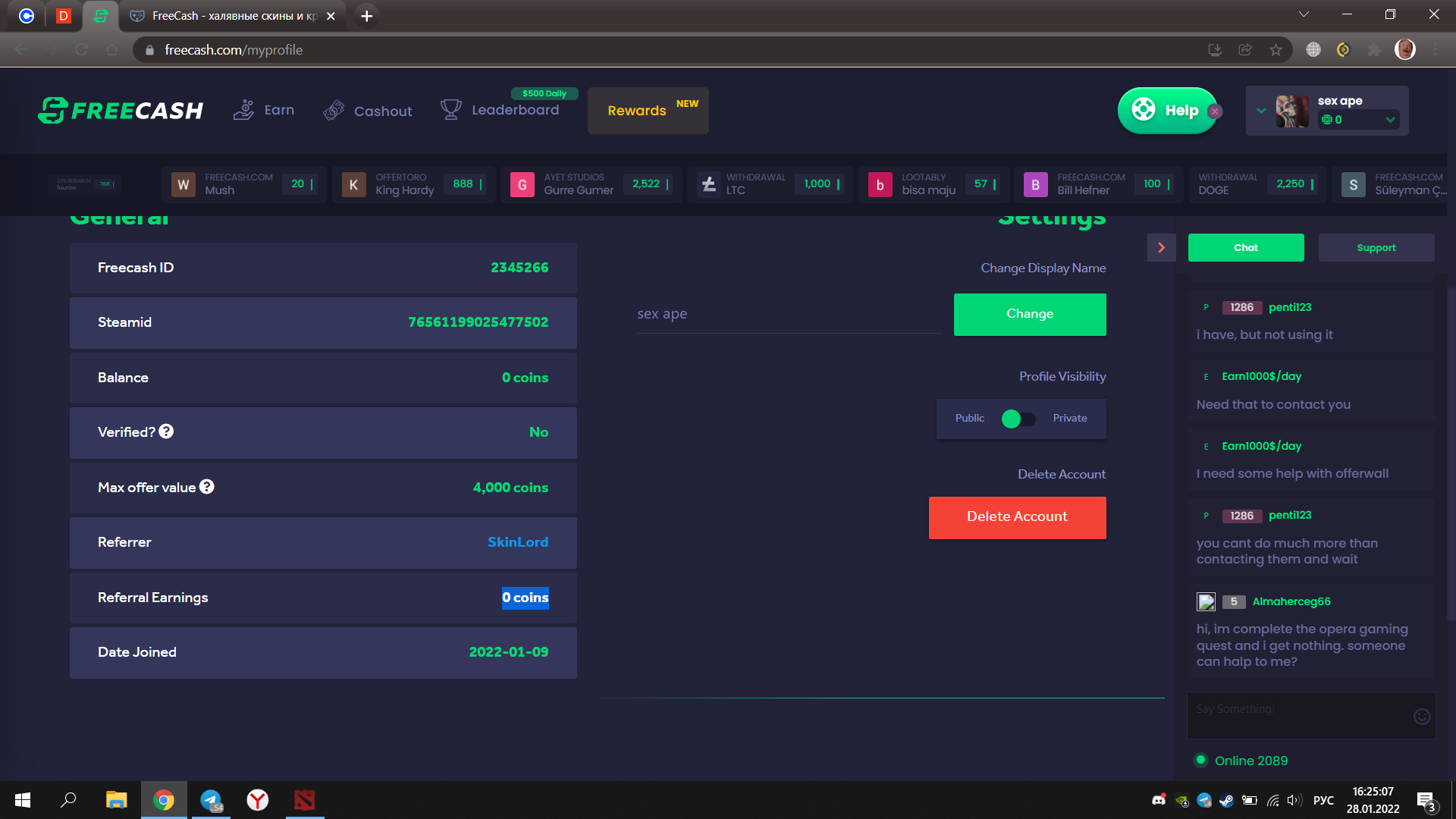Viewport: 1456px width, 819px height.
Task: Open Dota 2 from the taskbar
Action: click(x=305, y=800)
